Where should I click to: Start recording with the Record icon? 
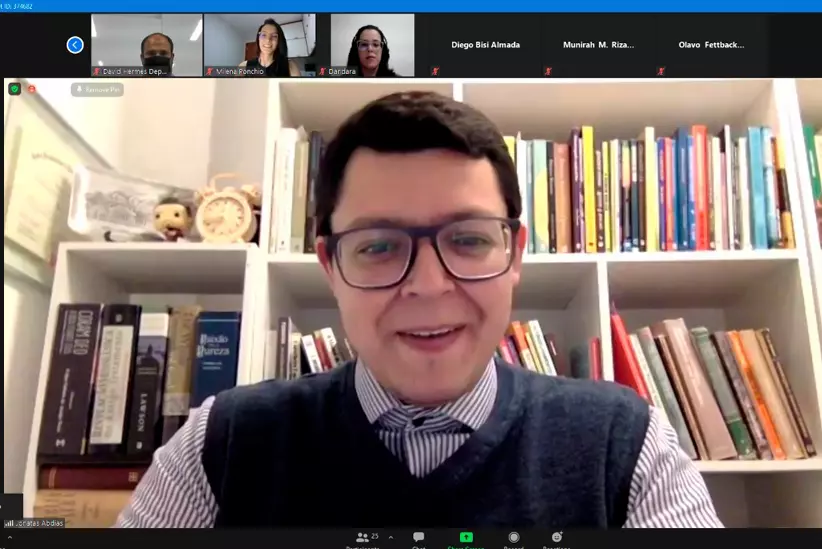513,538
